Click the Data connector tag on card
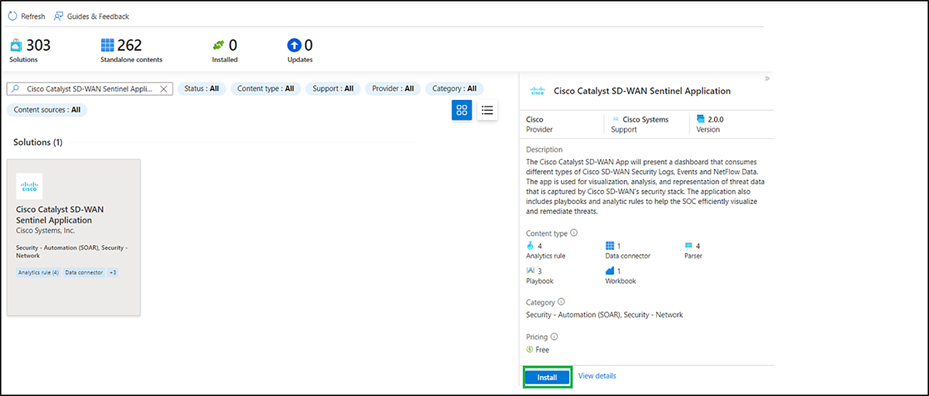929x396 pixels. click(84, 273)
